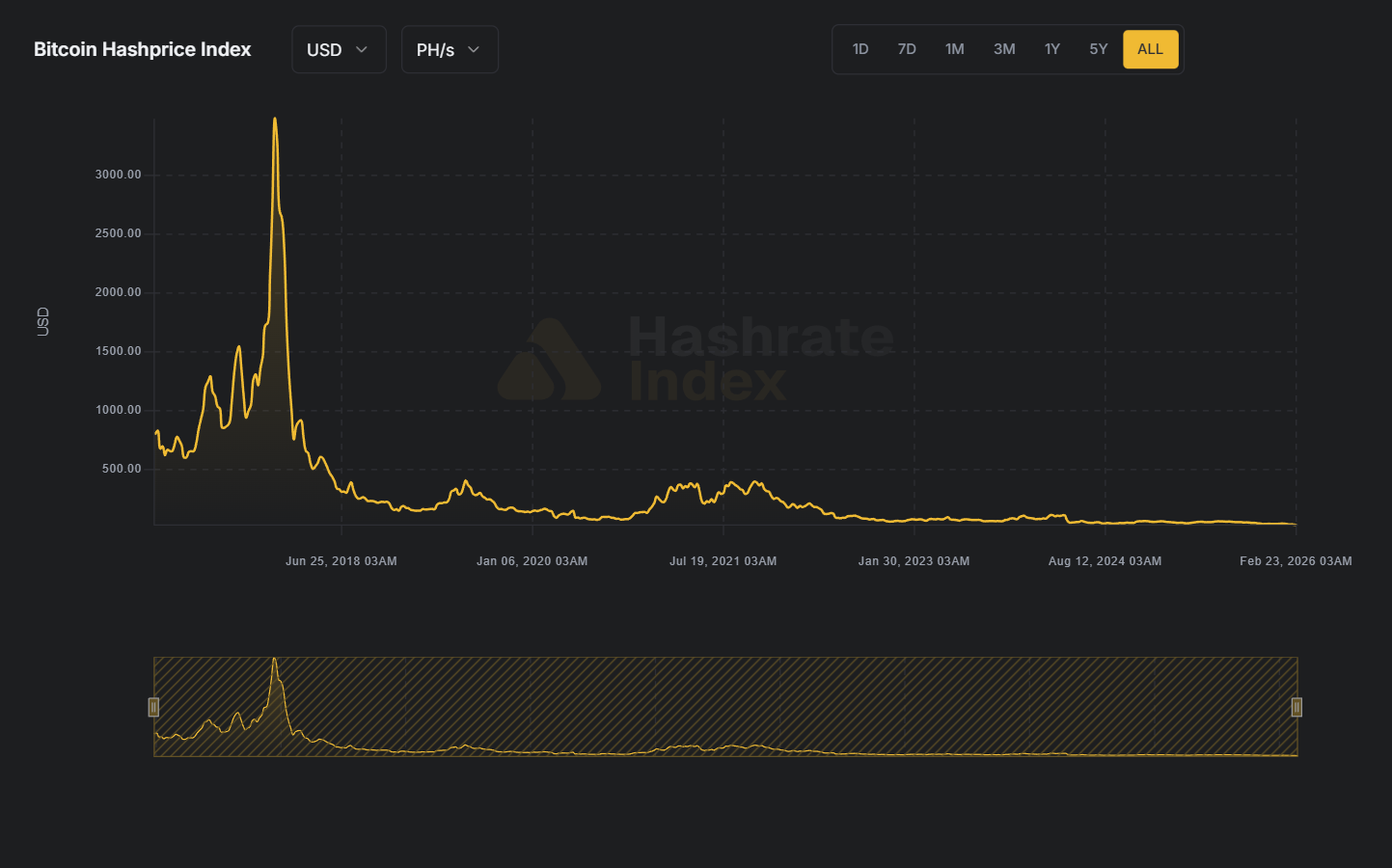The height and width of the screenshot is (868, 1392).
Task: Click the vertical USD axis label
Action: (x=41, y=322)
